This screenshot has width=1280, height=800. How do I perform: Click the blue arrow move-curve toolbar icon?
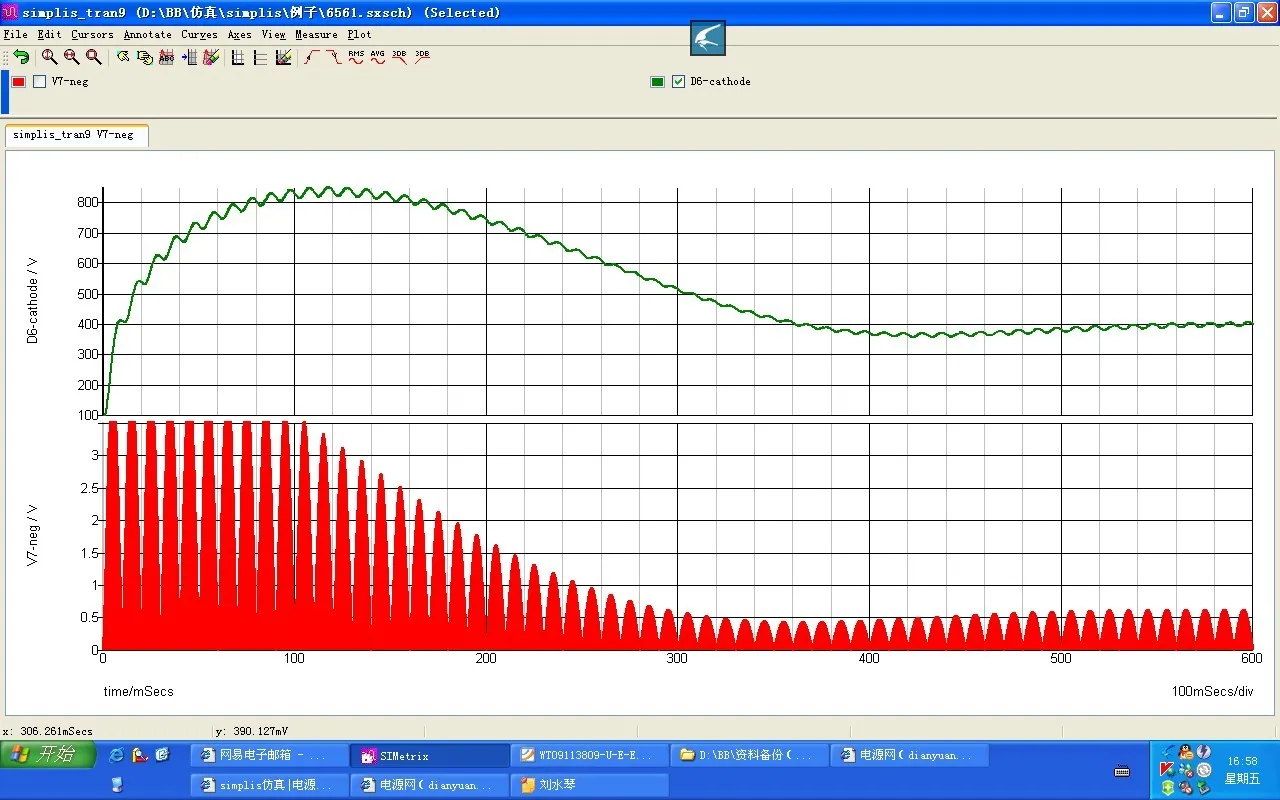(189, 58)
